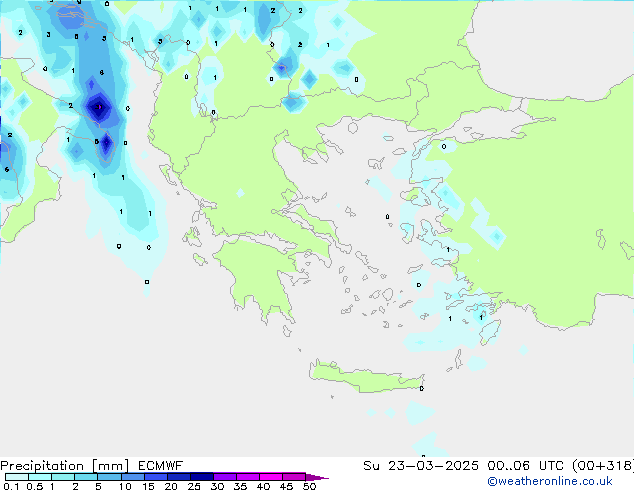
Task: Click the legend value label "15"
Action: click(x=148, y=486)
